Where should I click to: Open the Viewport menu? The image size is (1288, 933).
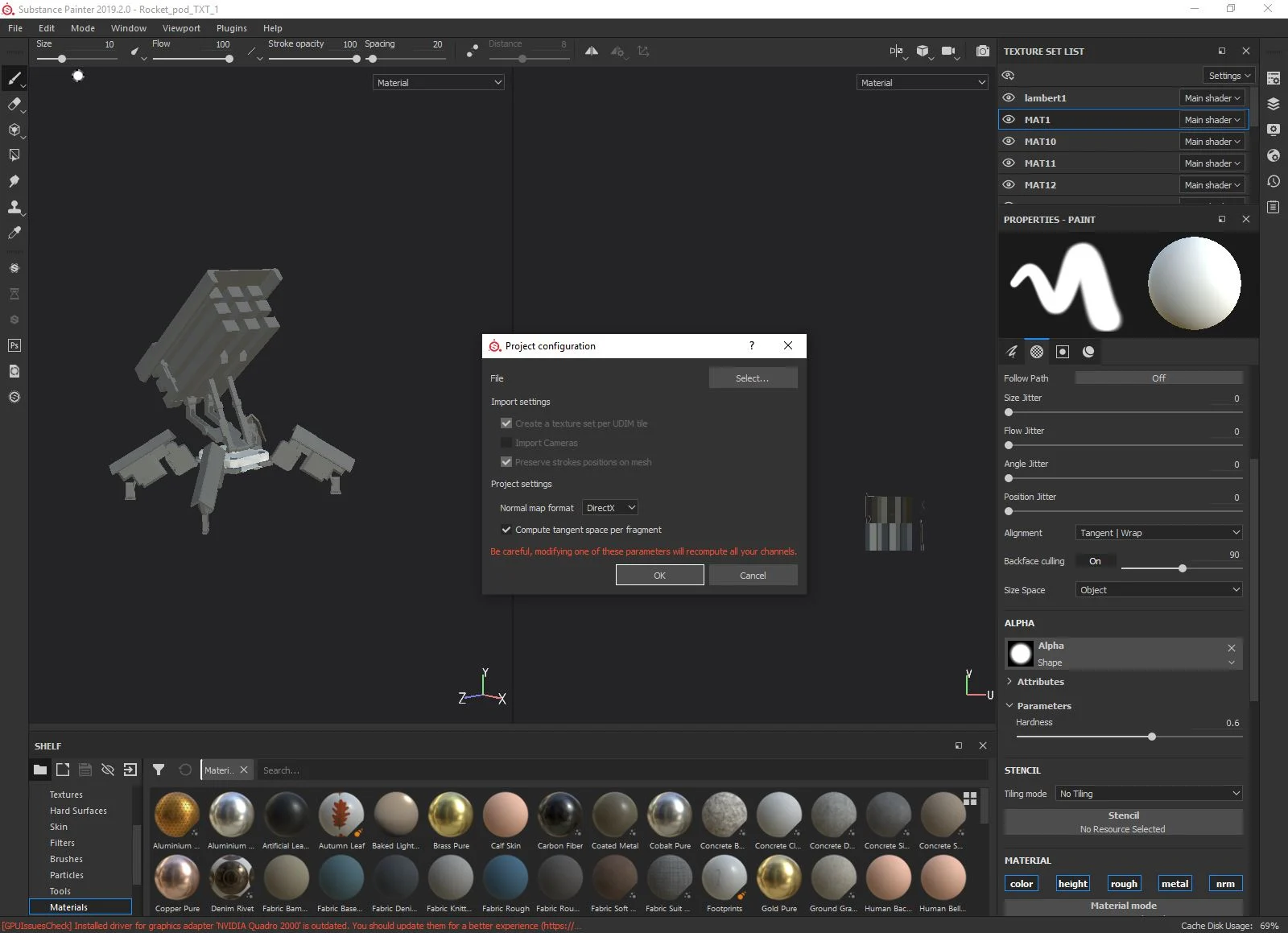[181, 28]
